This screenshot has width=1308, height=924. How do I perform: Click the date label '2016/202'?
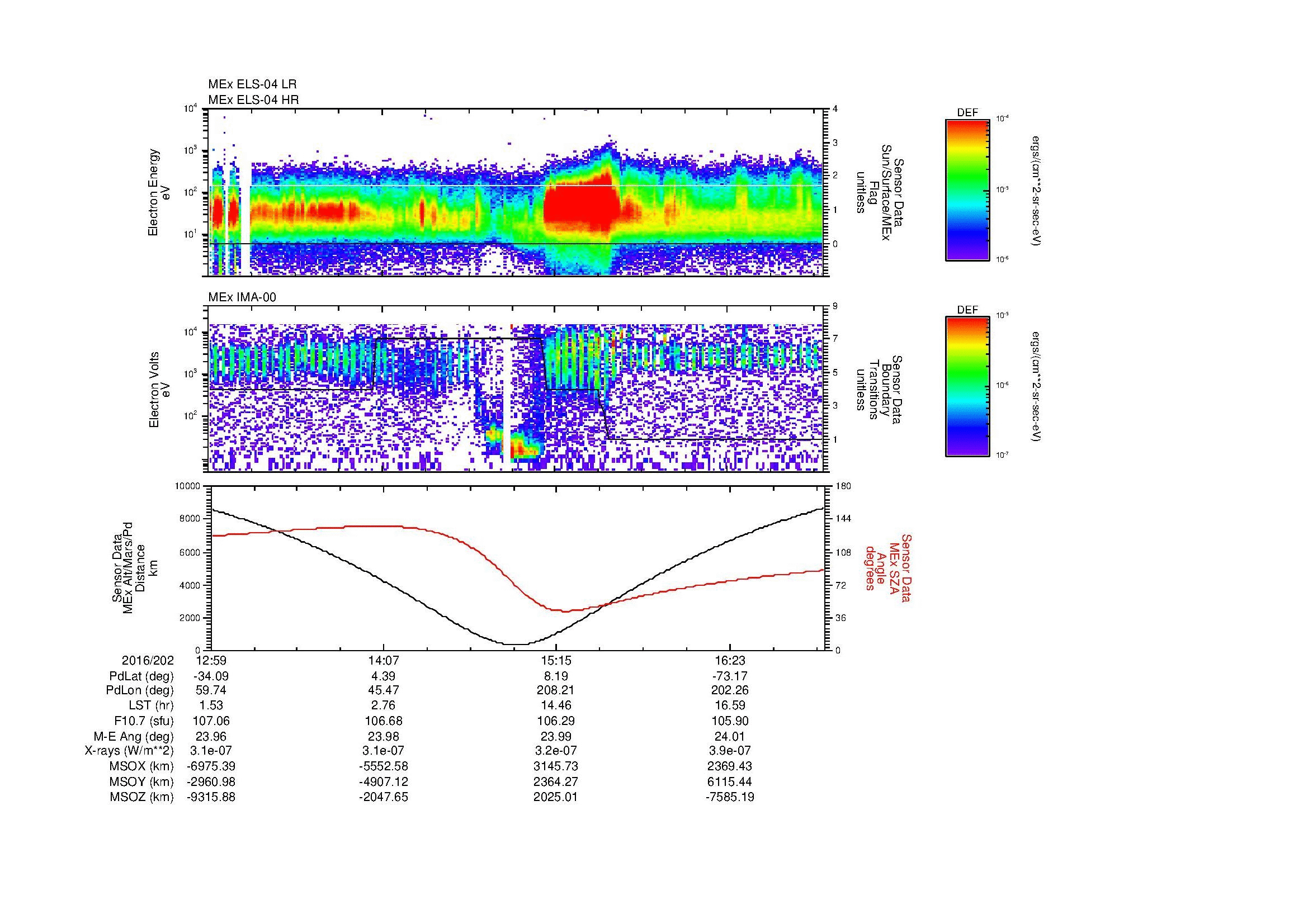point(148,661)
